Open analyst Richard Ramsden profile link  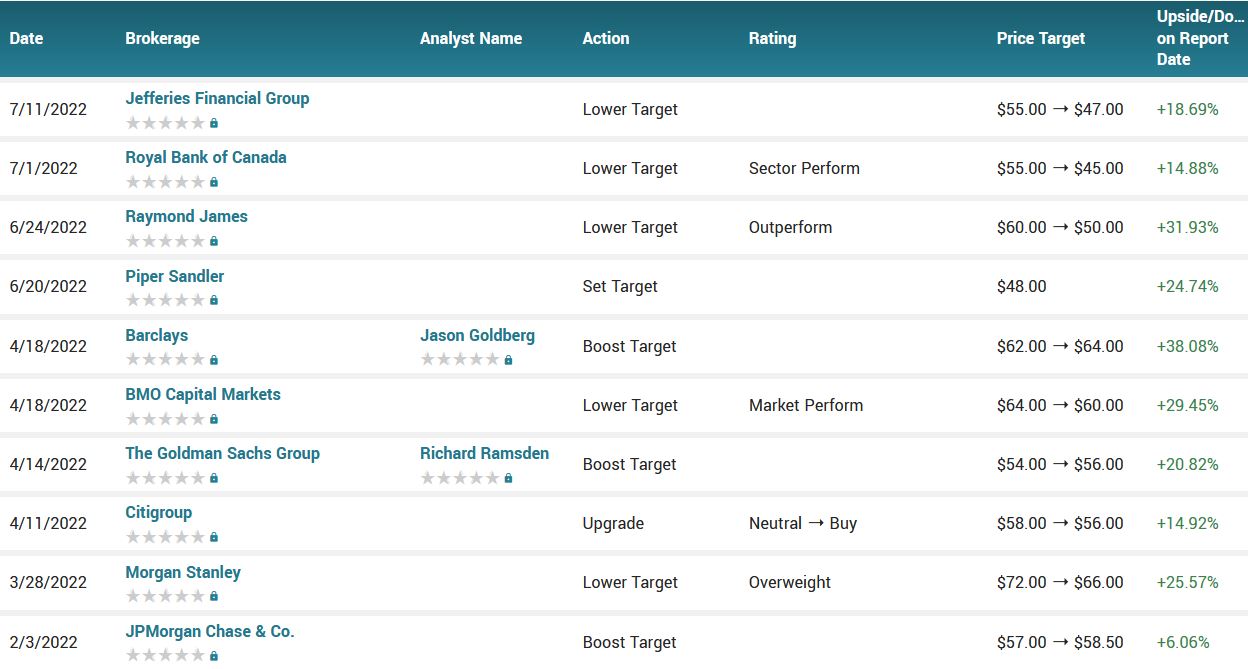pos(484,453)
